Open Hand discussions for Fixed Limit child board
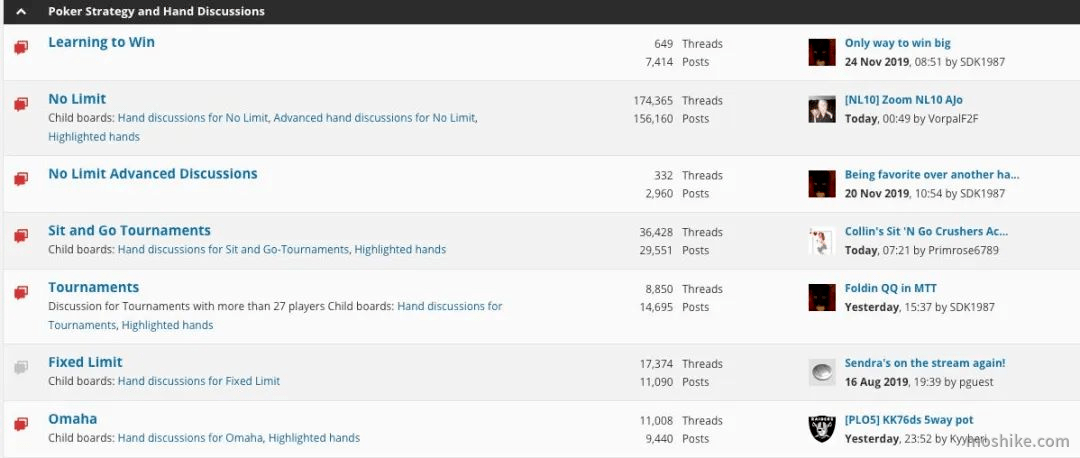The height and width of the screenshot is (458, 1080). (x=199, y=381)
